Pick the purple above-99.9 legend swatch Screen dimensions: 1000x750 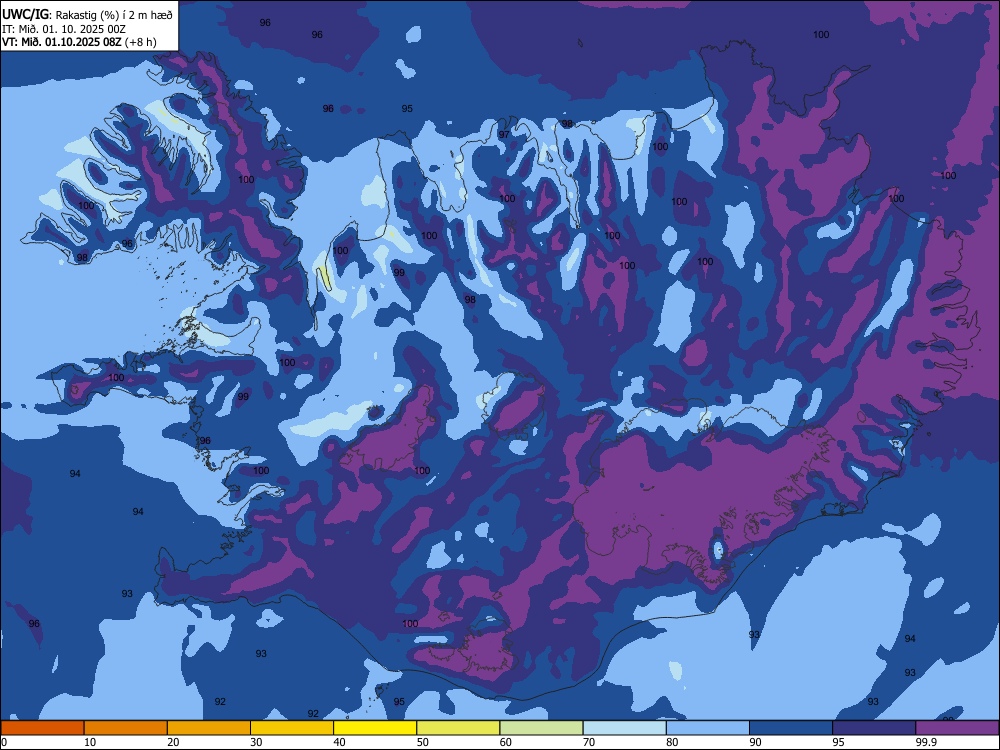(958, 728)
